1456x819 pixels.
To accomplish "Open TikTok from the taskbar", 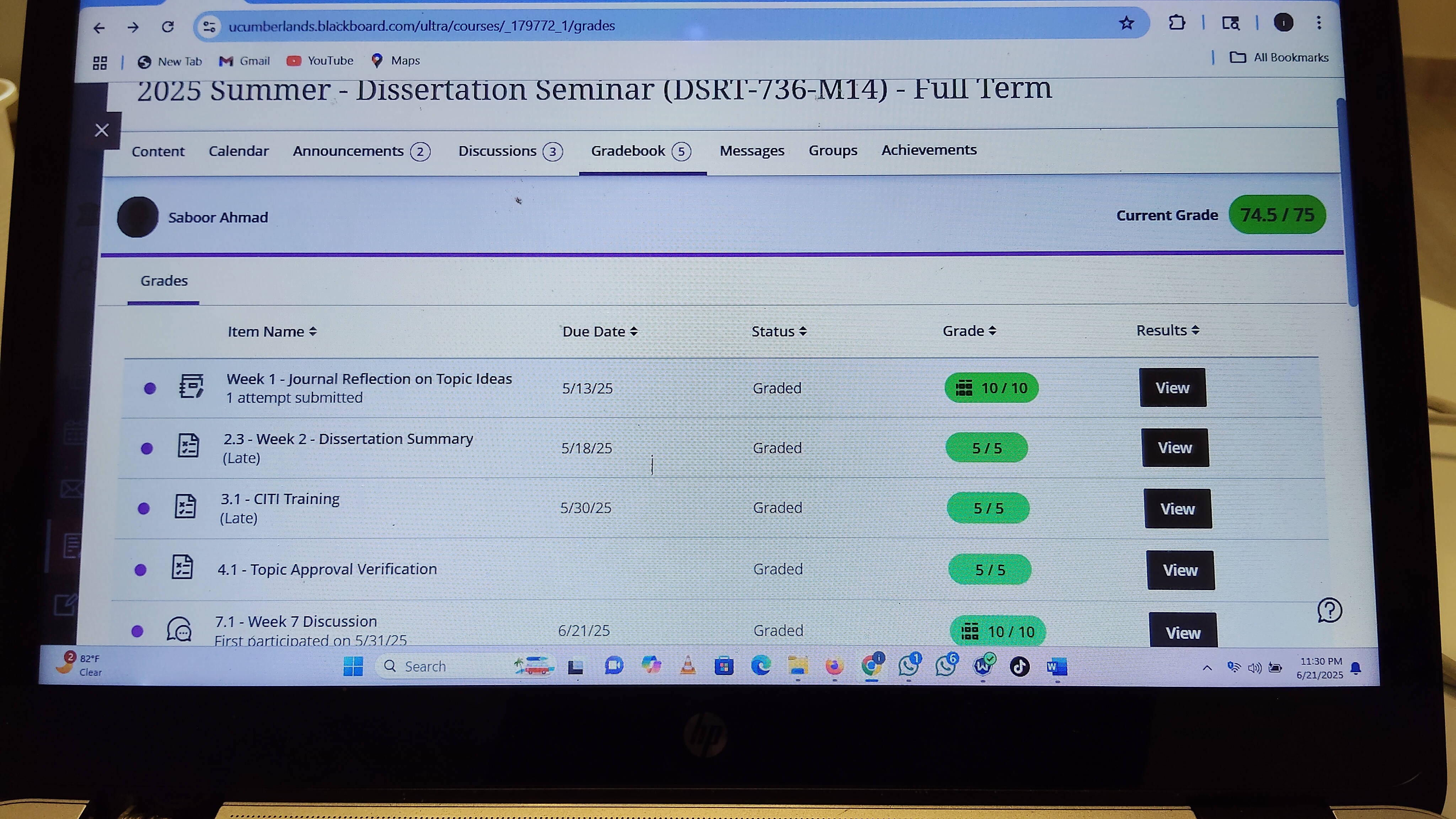I will (x=1019, y=667).
